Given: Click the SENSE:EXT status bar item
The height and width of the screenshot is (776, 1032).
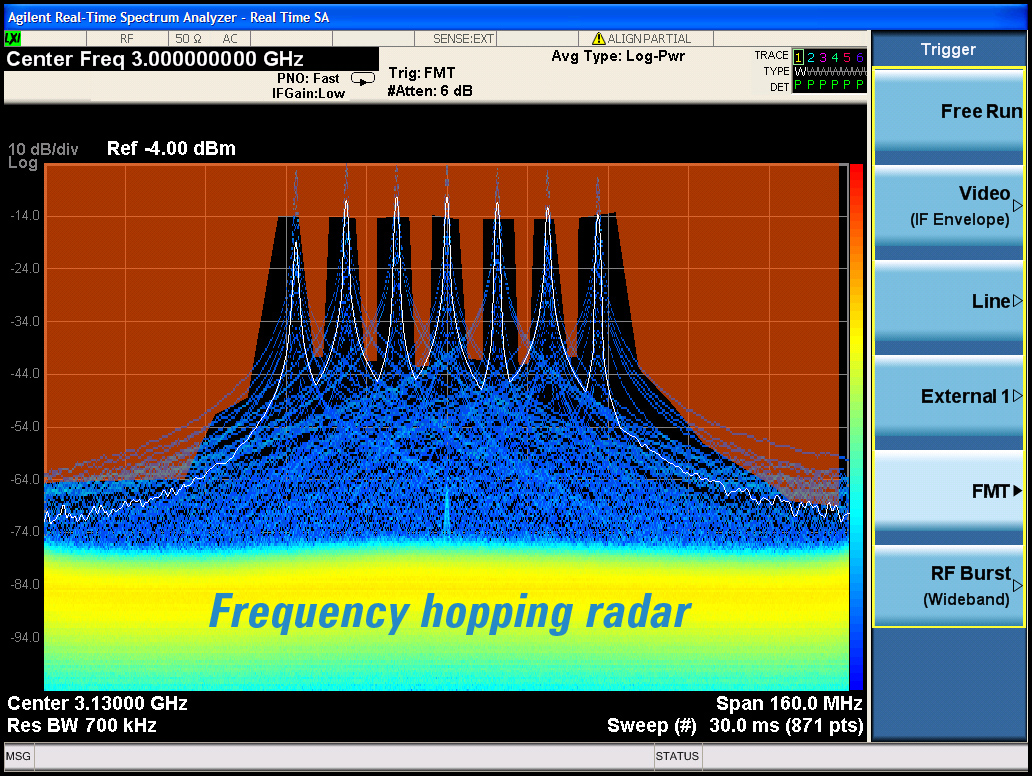Looking at the screenshot, I should click(463, 39).
